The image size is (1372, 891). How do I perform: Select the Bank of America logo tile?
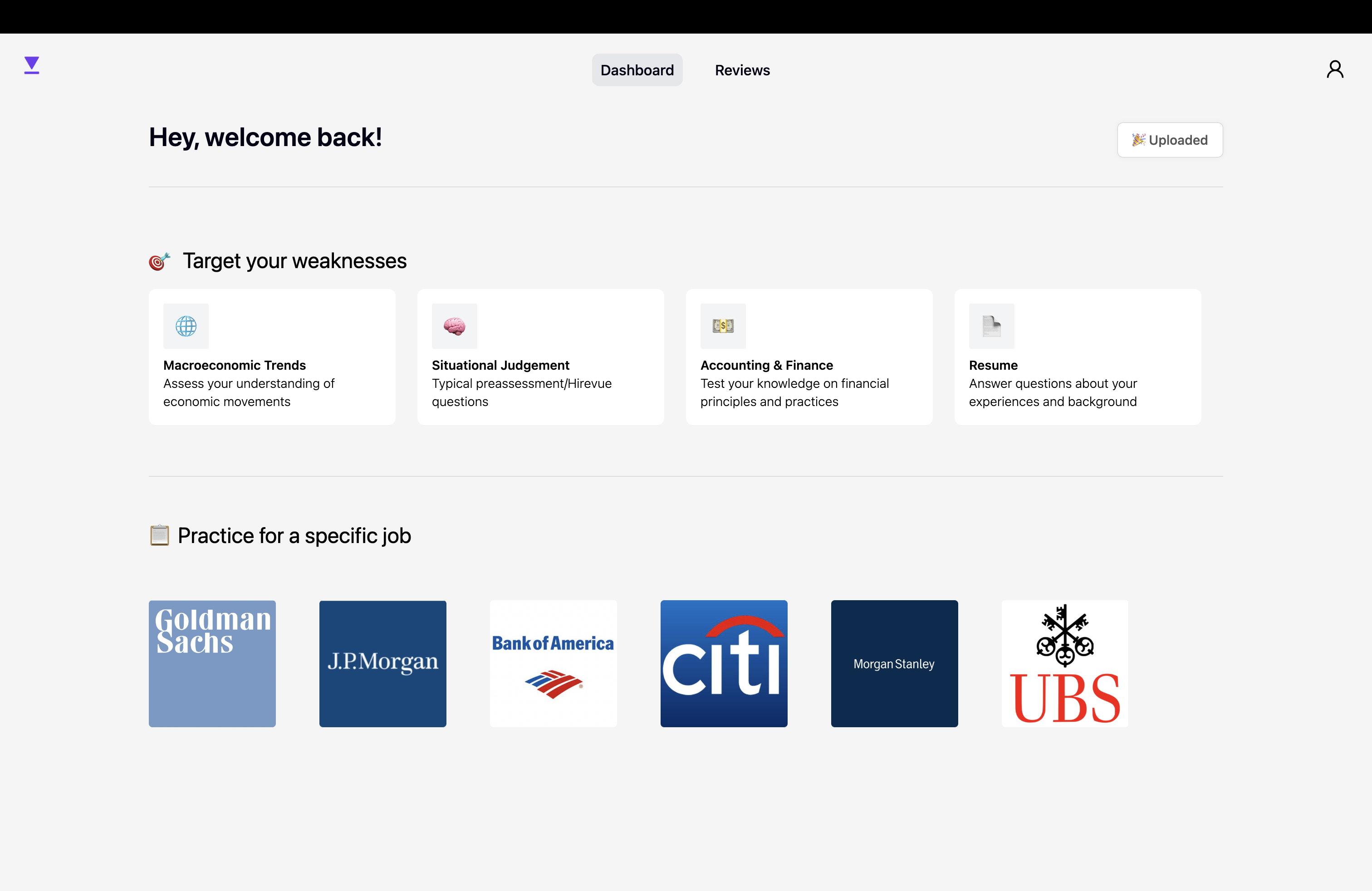[x=553, y=664]
